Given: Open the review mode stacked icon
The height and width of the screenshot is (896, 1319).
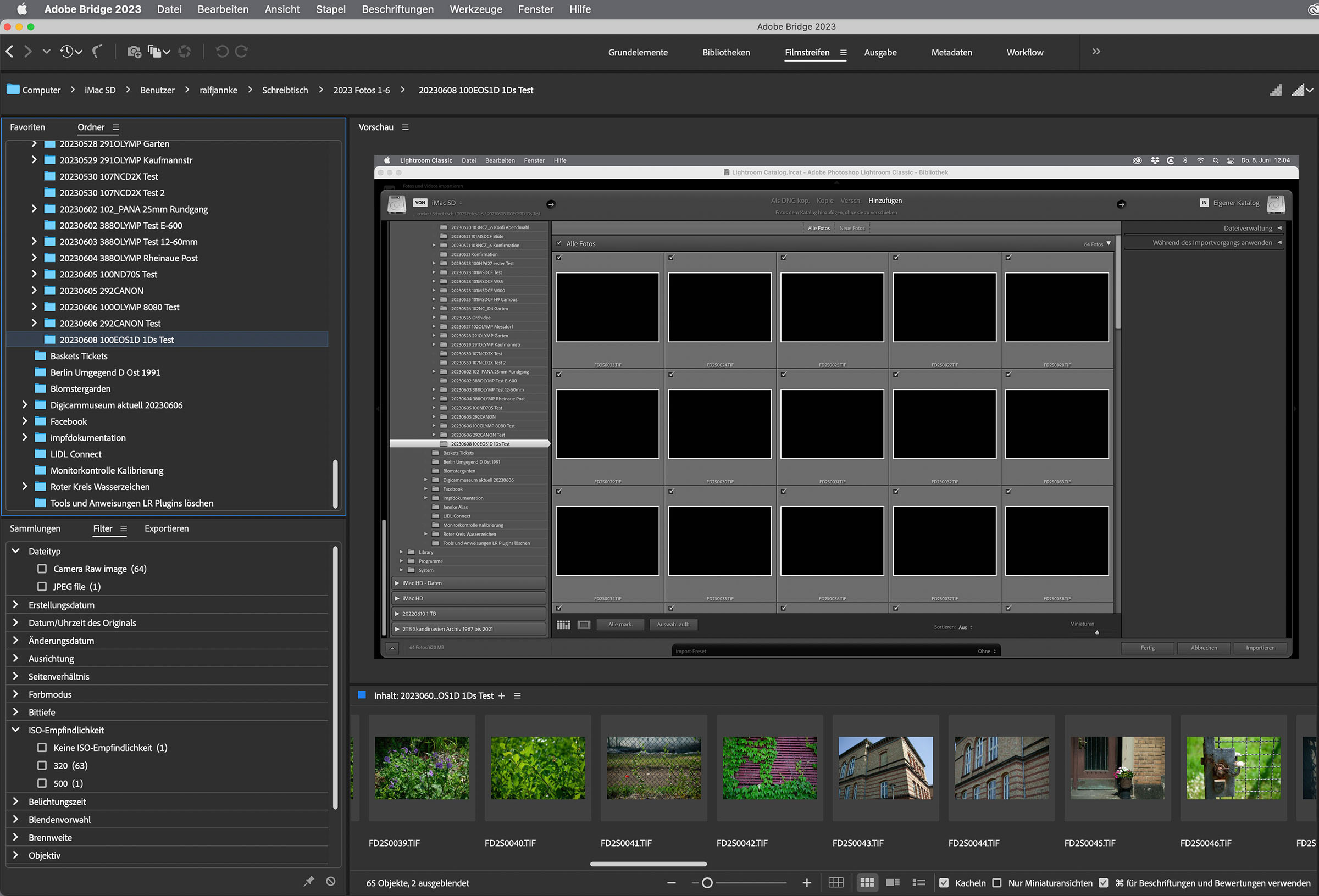Looking at the screenshot, I should click(158, 52).
